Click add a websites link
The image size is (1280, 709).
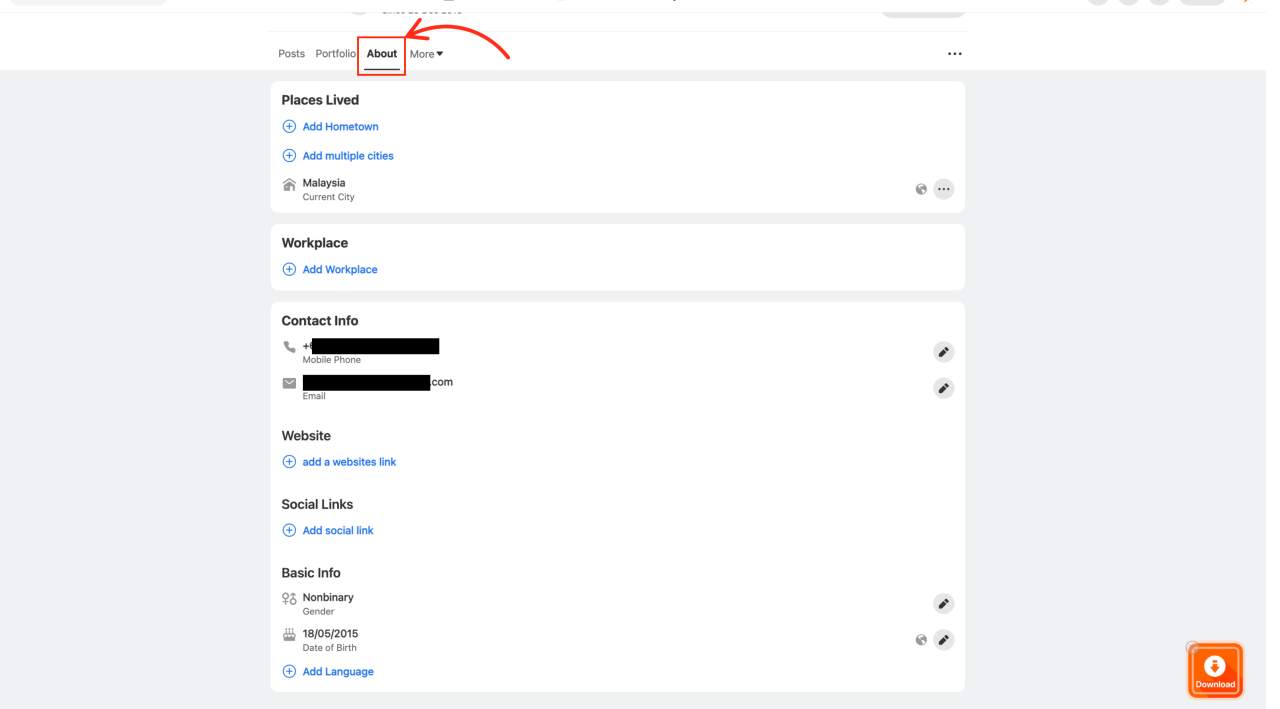click(349, 462)
